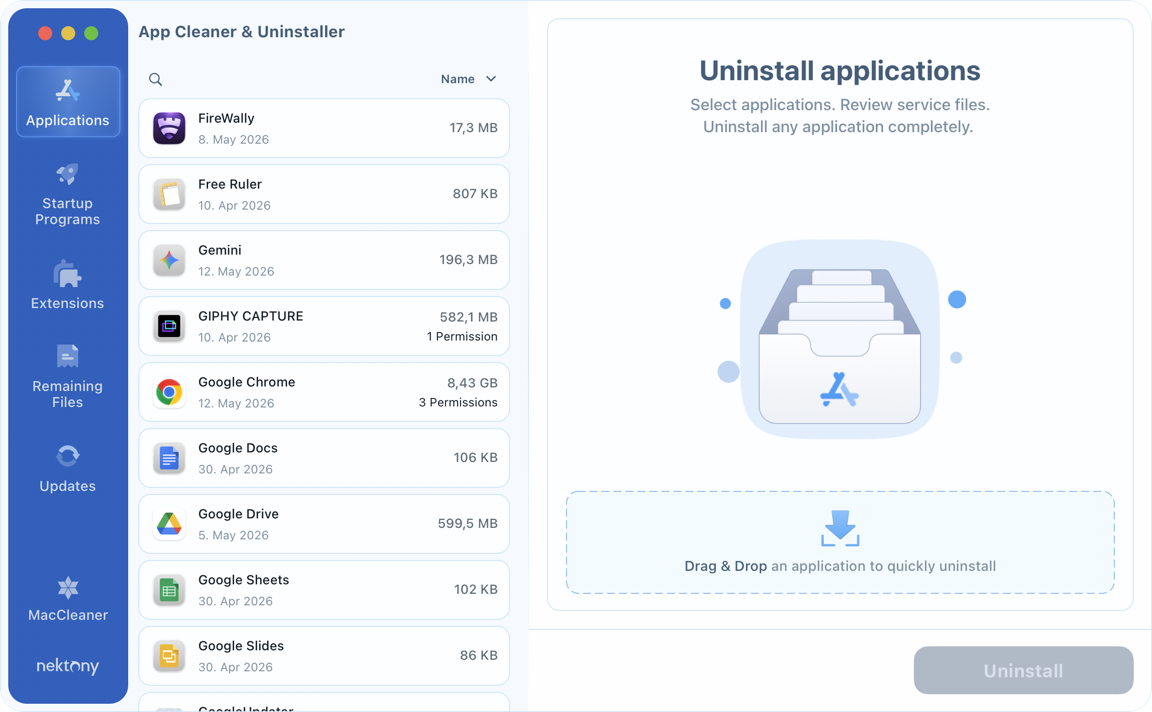This screenshot has width=1152, height=712.
Task: Click the 5. May 2026 date text
Action: (x=234, y=536)
